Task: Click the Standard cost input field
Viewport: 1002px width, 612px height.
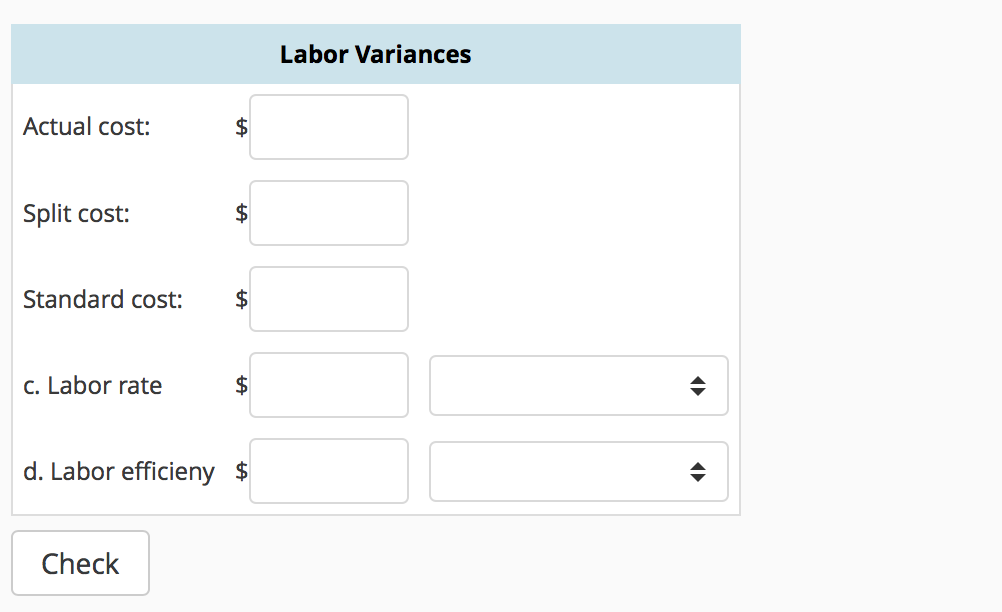Action: [328, 298]
